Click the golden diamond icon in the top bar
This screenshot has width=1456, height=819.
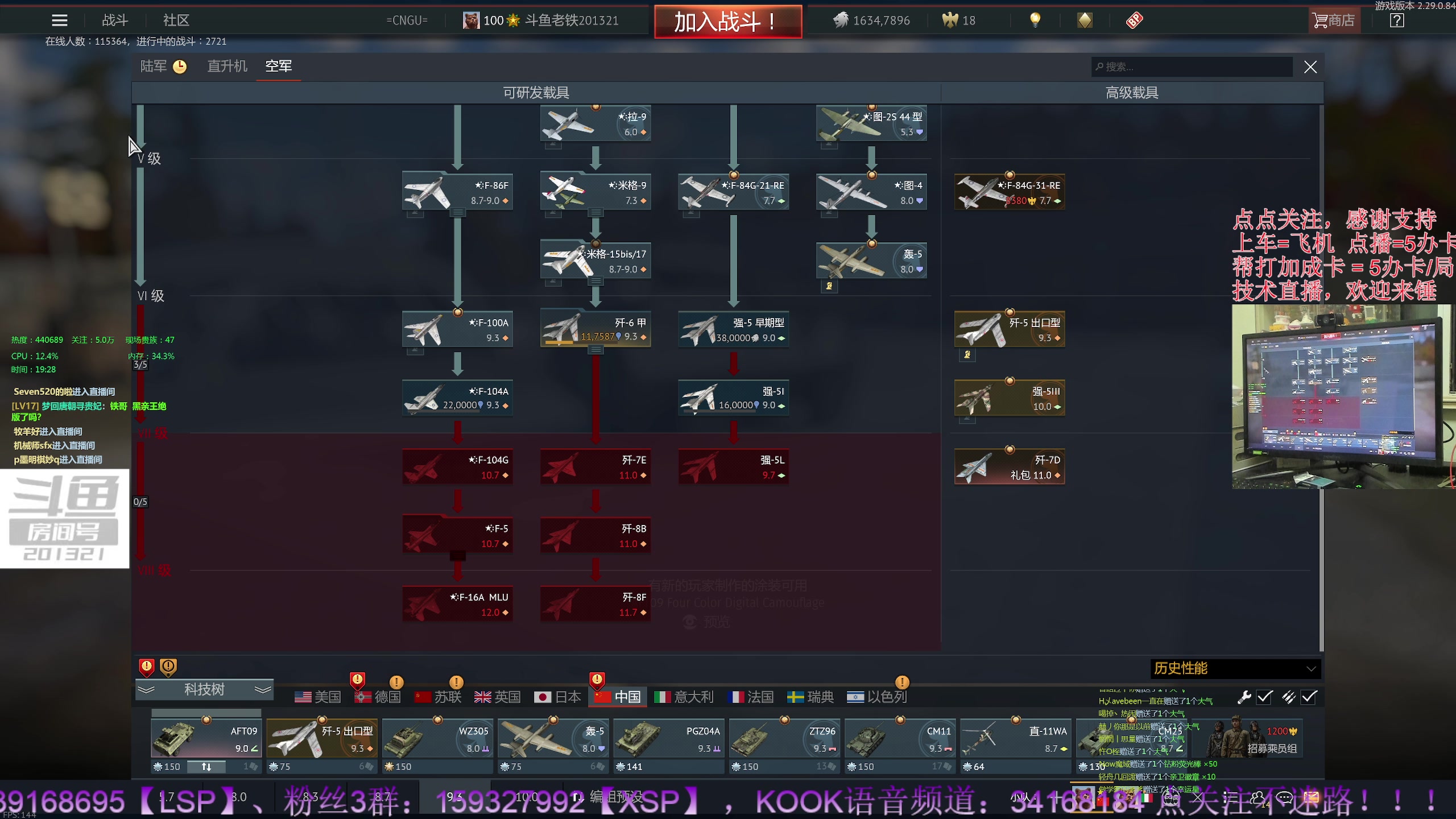point(1085,20)
